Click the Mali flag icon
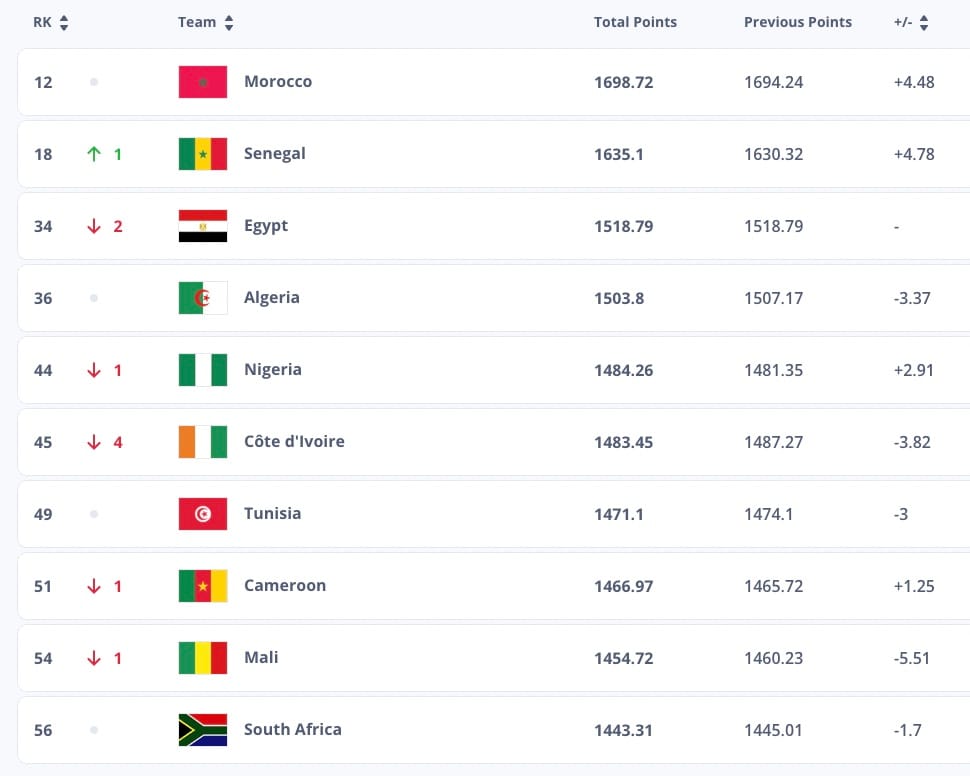The height and width of the screenshot is (776, 970). pyautogui.click(x=203, y=658)
